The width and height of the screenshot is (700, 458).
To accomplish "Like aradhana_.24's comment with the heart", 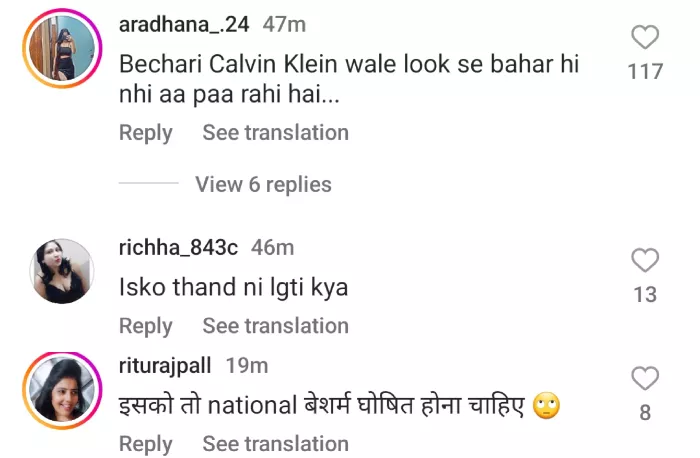I will [645, 38].
